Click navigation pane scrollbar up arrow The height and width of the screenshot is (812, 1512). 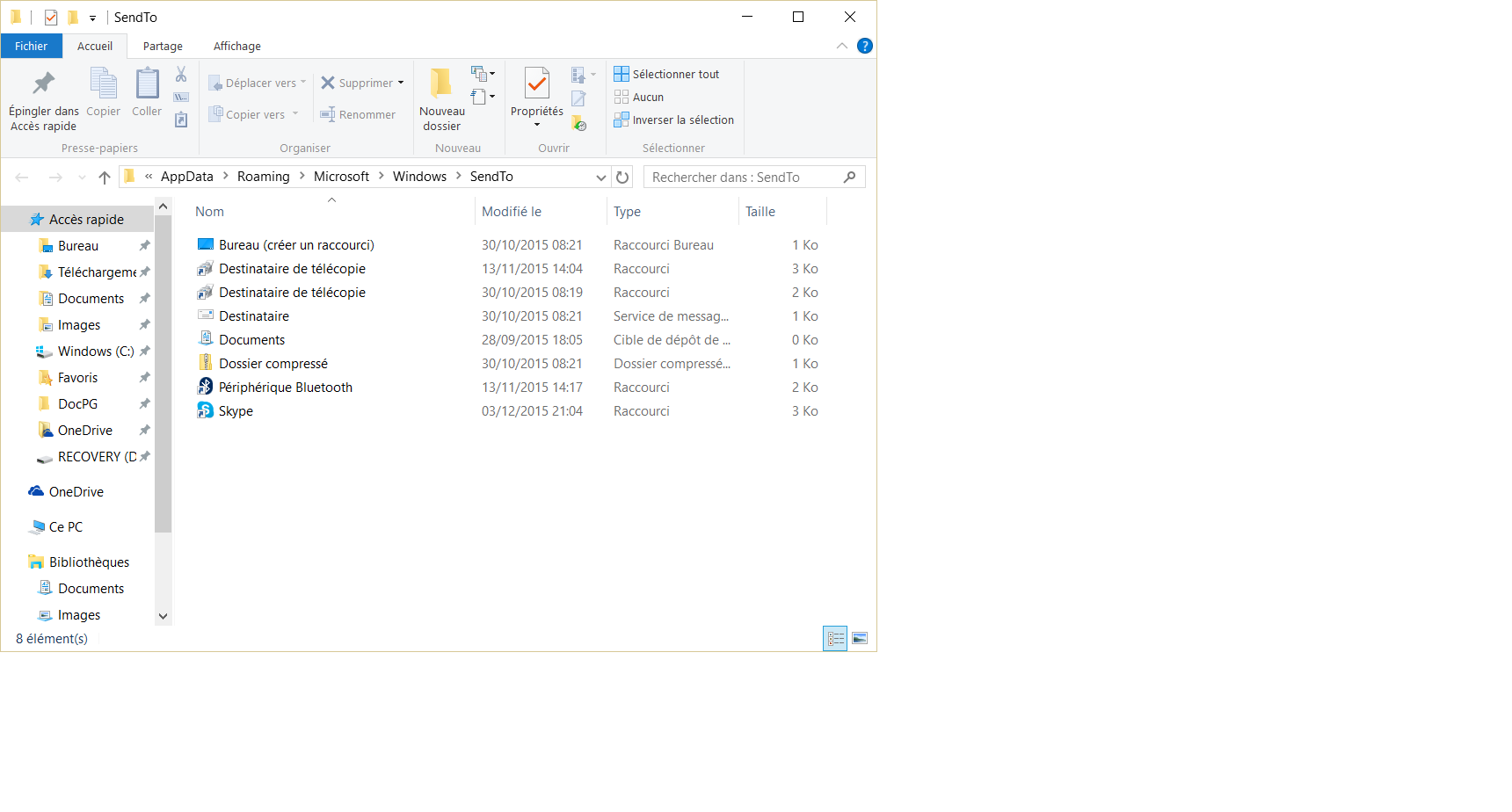coord(163,207)
